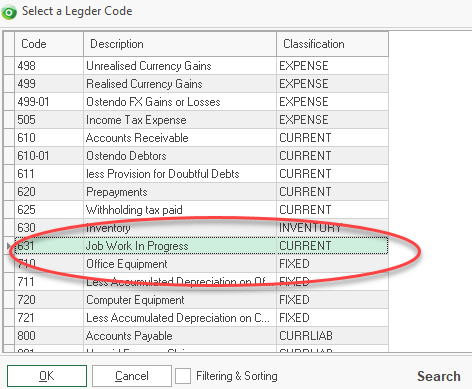The width and height of the screenshot is (472, 389).
Task: Click row selector beside code 498
Action: coord(9,66)
